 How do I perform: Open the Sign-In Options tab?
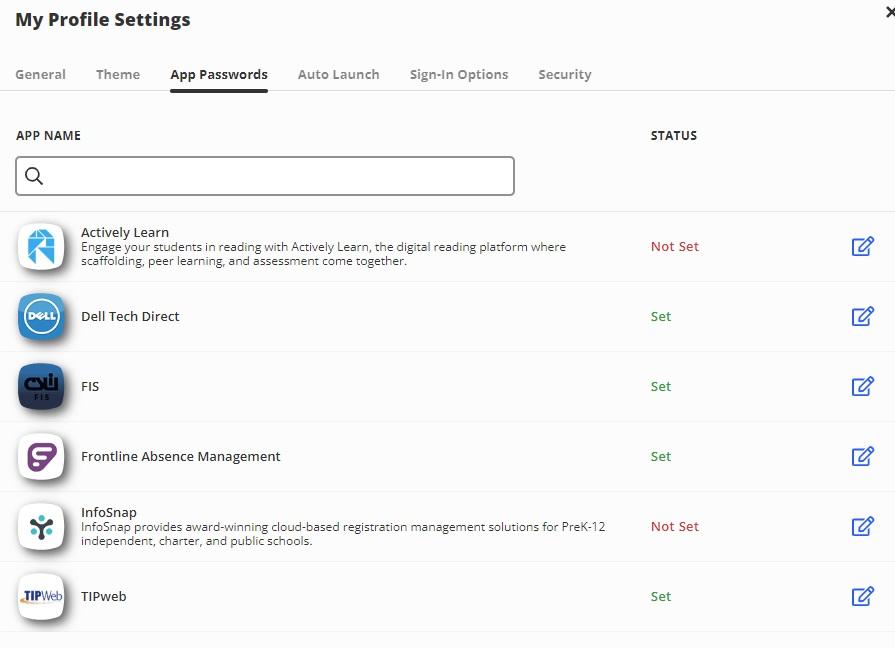coord(459,75)
